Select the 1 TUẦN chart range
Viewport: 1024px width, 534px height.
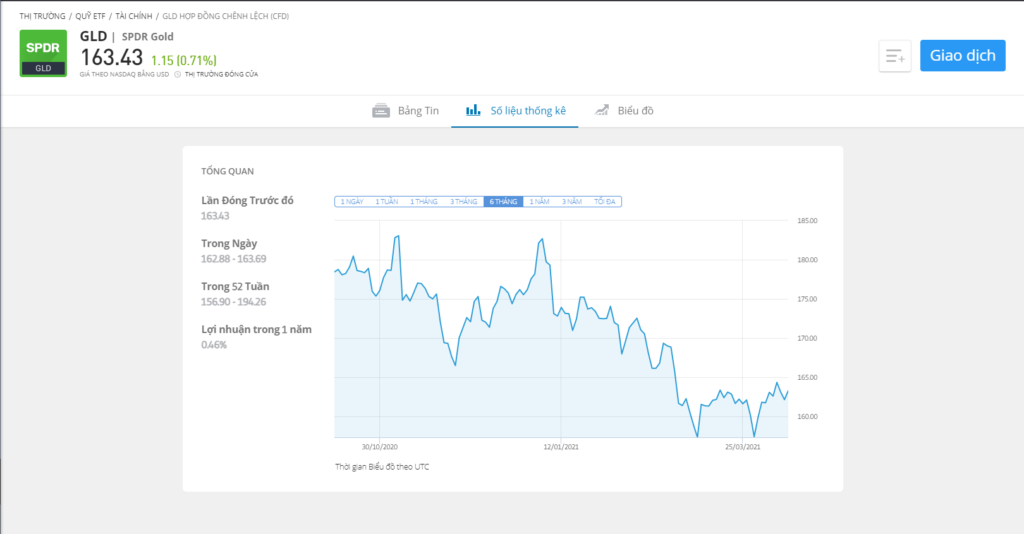[x=387, y=202]
